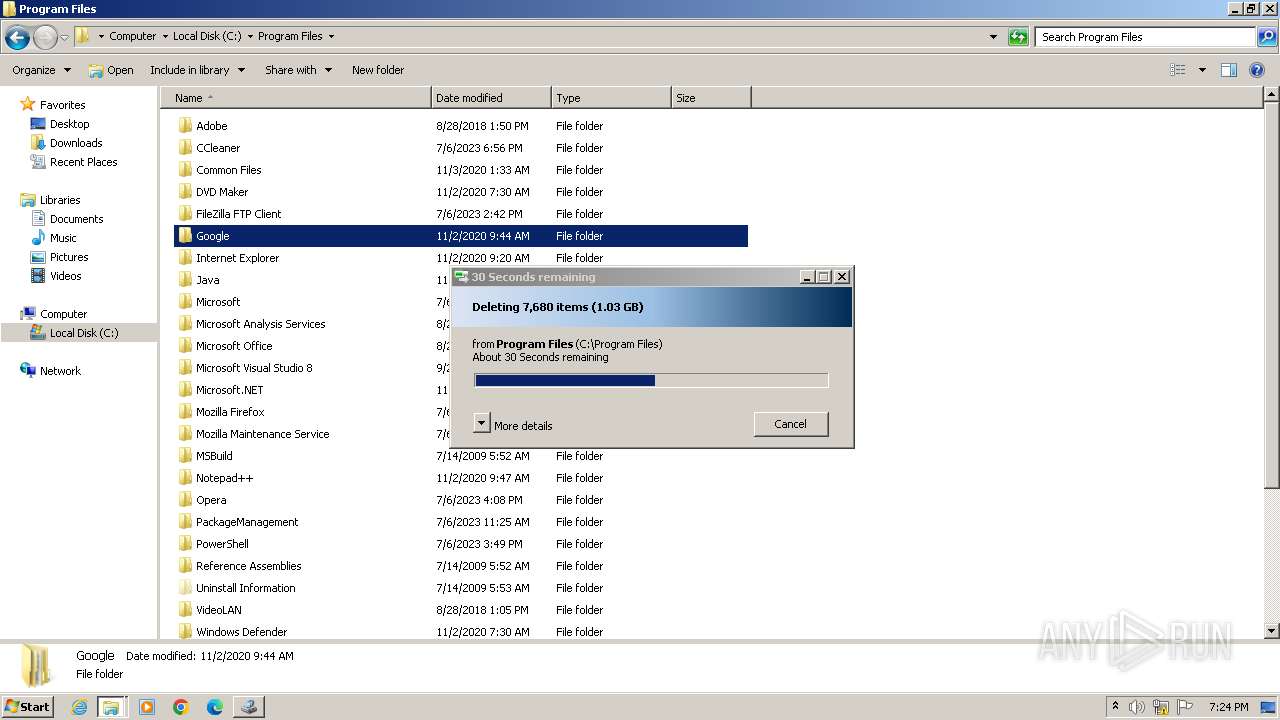Select the Adobe folder icon

click(185, 126)
